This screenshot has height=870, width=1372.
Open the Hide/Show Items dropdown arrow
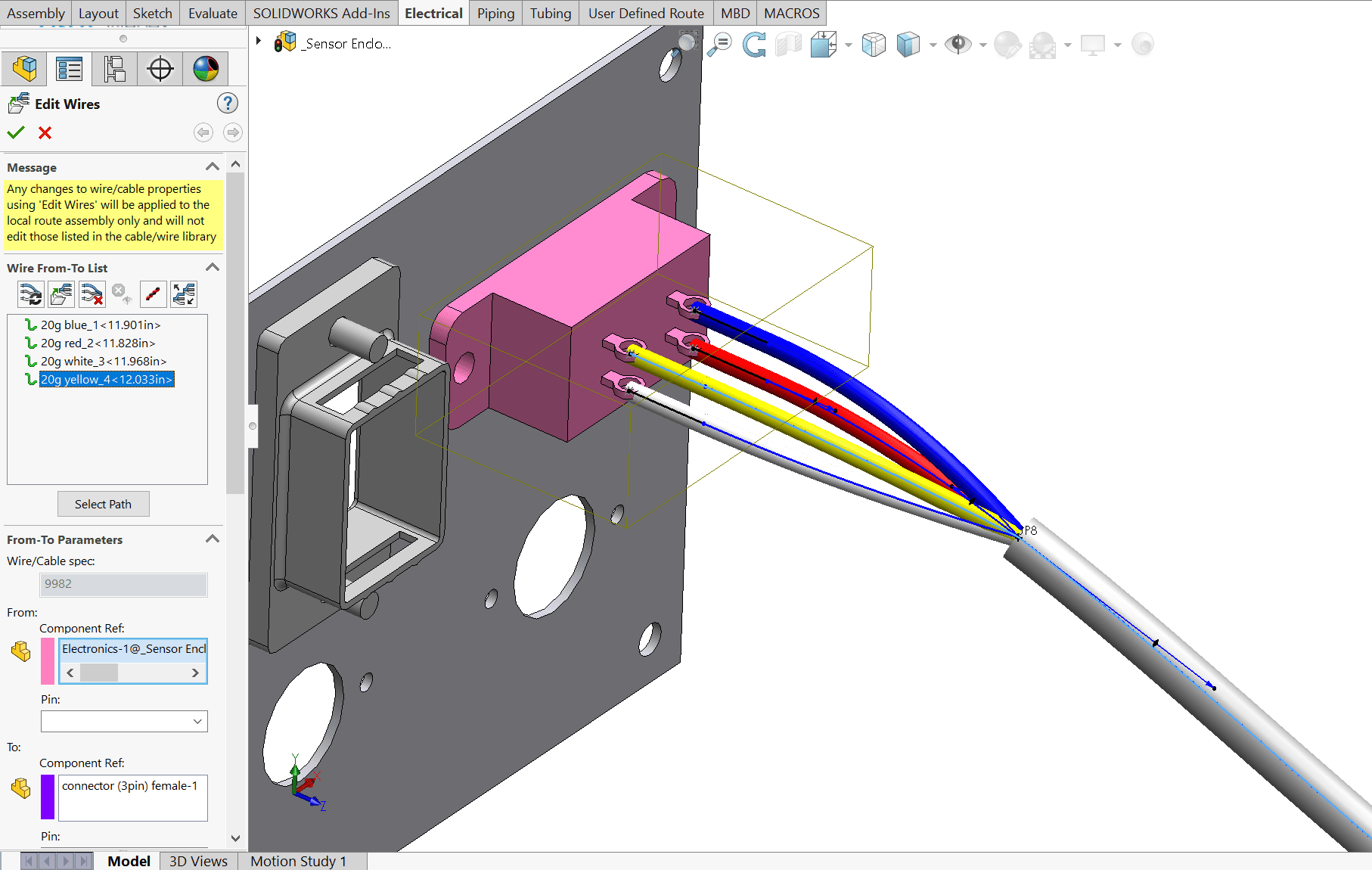982,45
